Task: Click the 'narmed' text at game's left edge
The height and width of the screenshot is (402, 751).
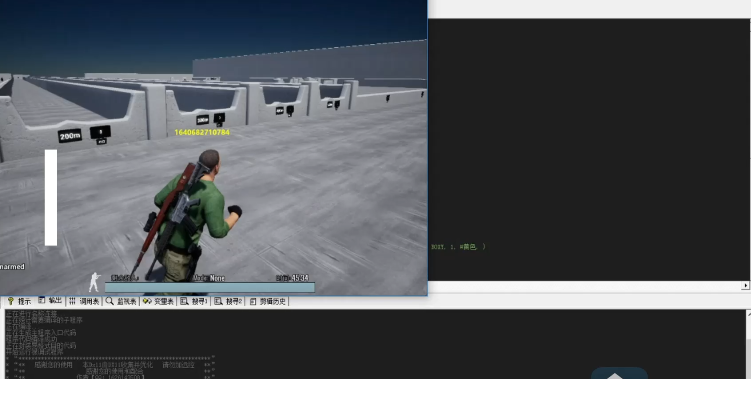Action: (x=12, y=266)
